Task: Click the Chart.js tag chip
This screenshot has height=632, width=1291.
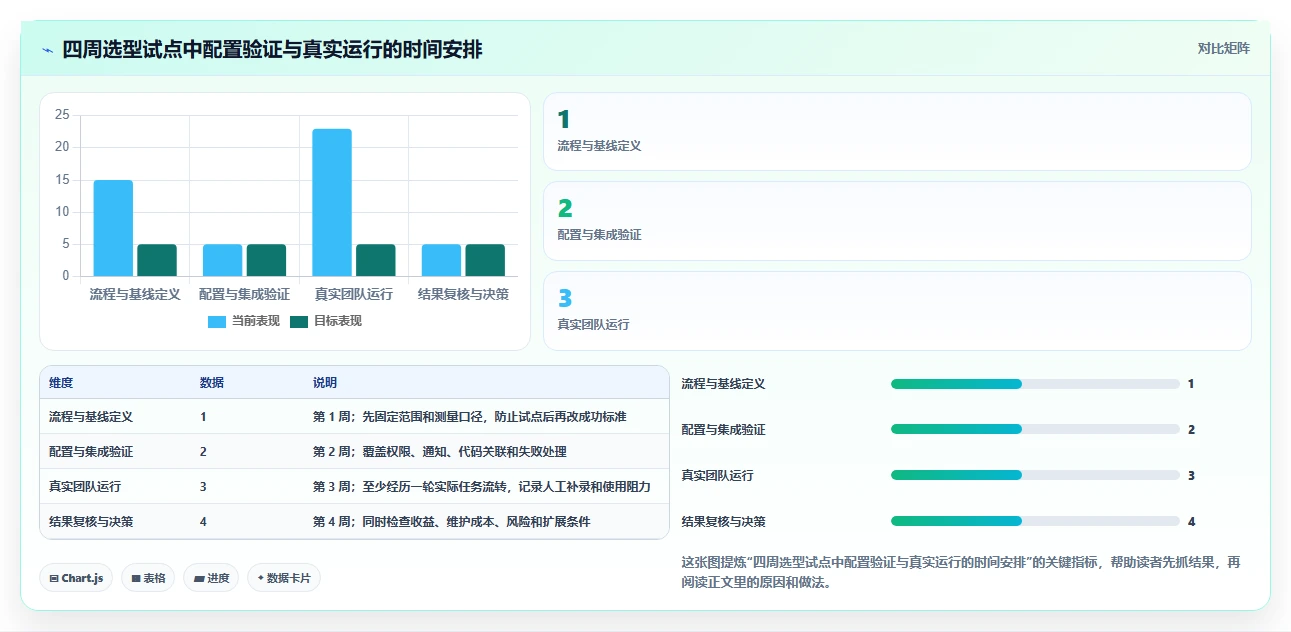Action: [x=76, y=578]
